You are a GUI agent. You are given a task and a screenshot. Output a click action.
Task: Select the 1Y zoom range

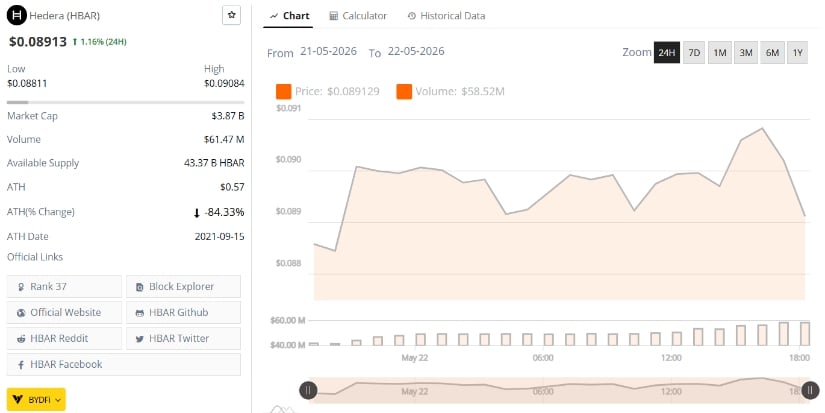point(797,53)
